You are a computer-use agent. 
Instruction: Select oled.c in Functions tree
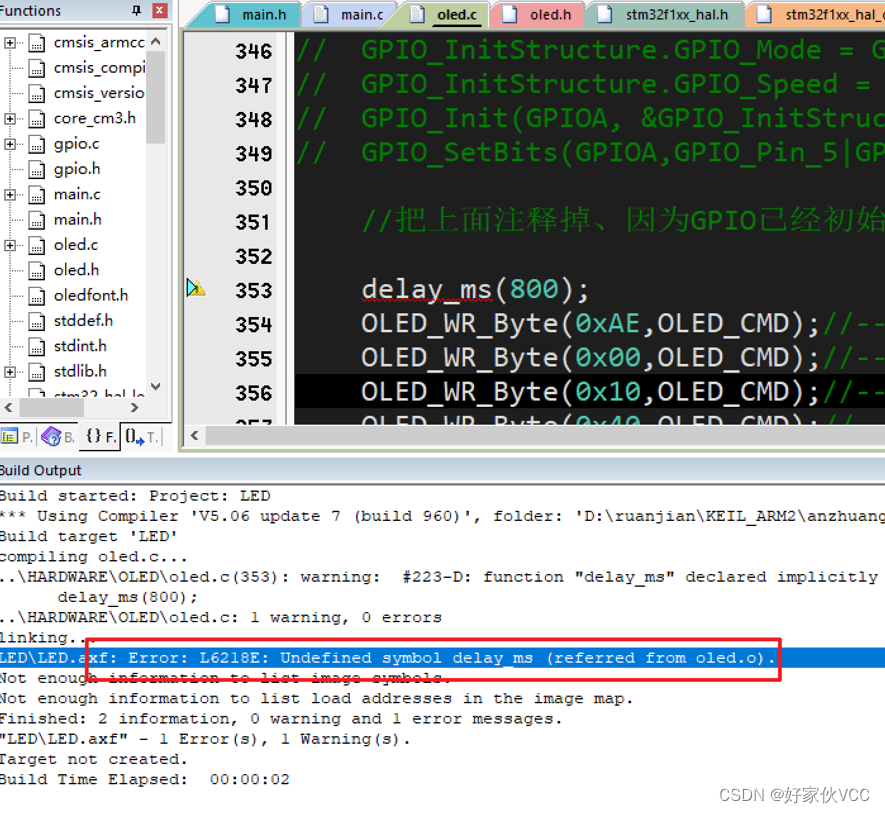(x=76, y=244)
